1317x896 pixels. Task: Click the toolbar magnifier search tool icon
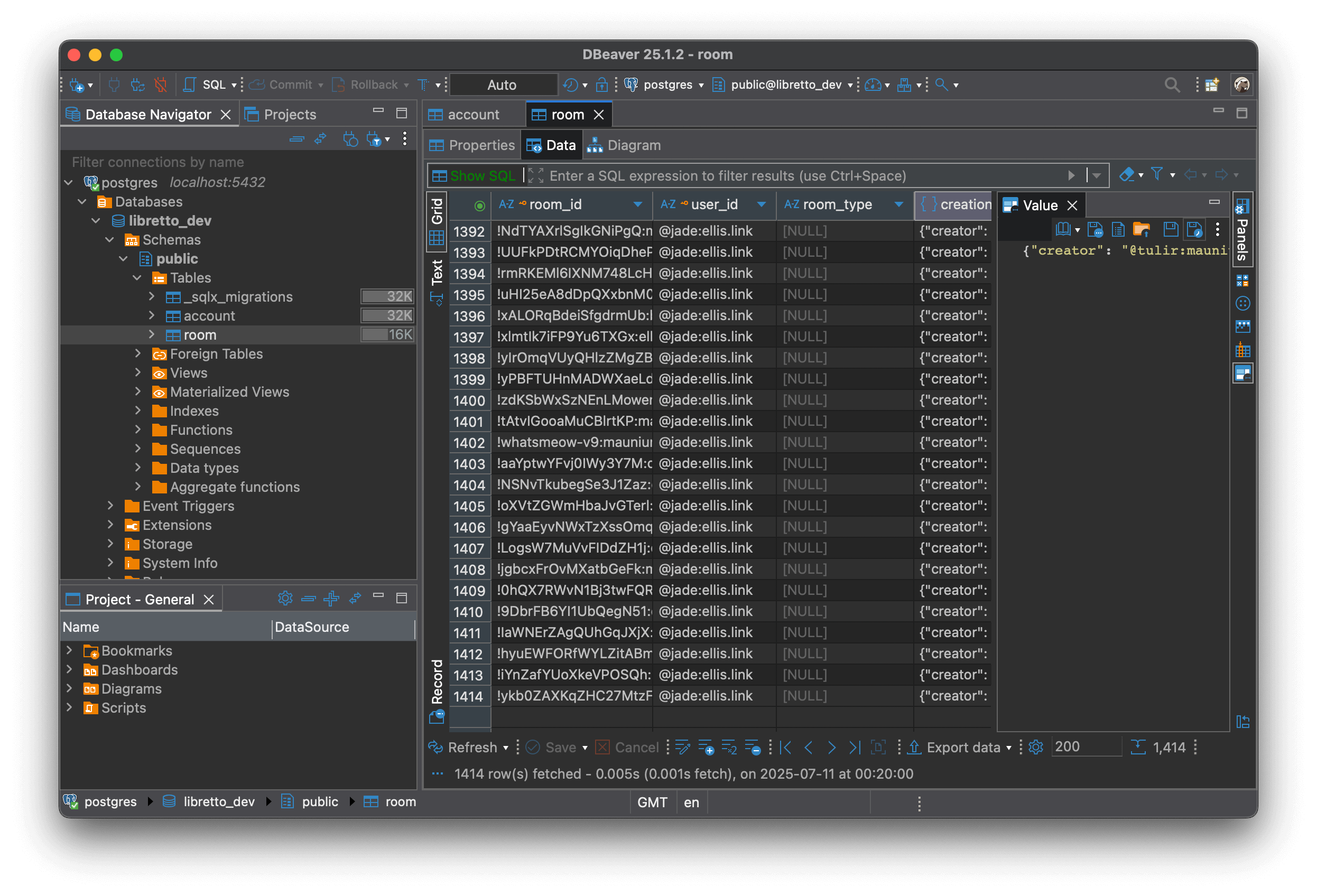(x=941, y=85)
